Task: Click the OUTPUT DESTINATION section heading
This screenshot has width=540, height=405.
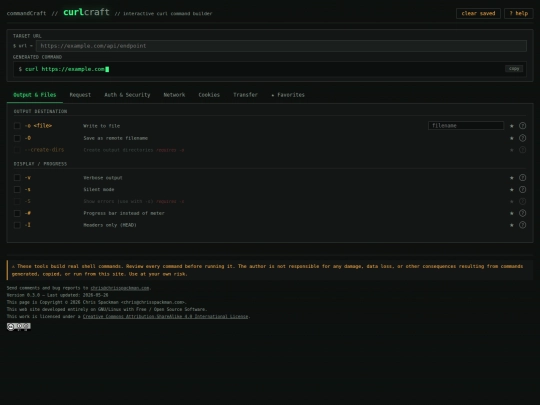Action: point(40,111)
